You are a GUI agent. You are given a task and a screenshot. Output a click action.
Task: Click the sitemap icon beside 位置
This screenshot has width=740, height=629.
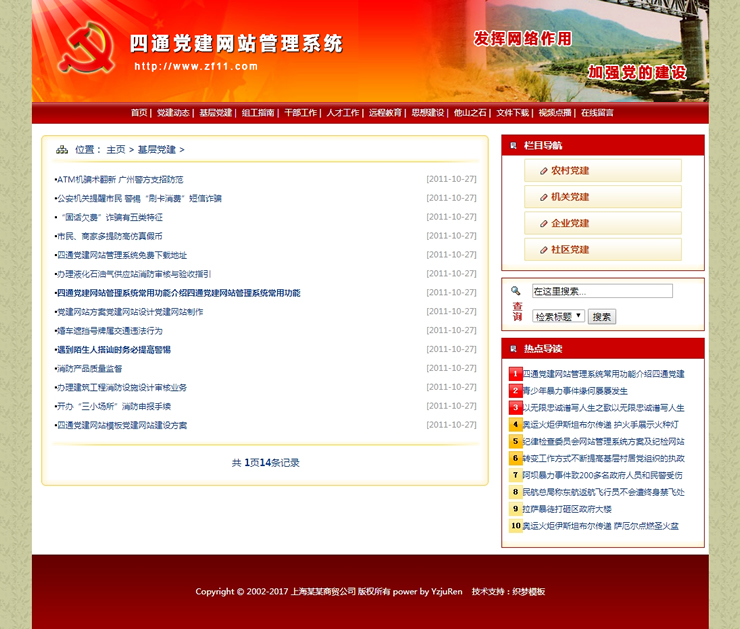tap(62, 150)
